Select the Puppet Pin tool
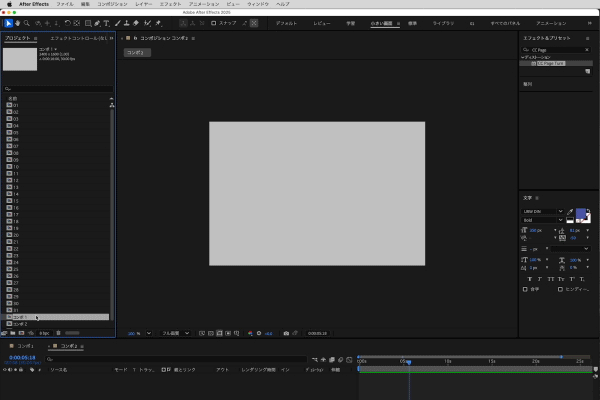The image size is (600, 400). [x=158, y=23]
